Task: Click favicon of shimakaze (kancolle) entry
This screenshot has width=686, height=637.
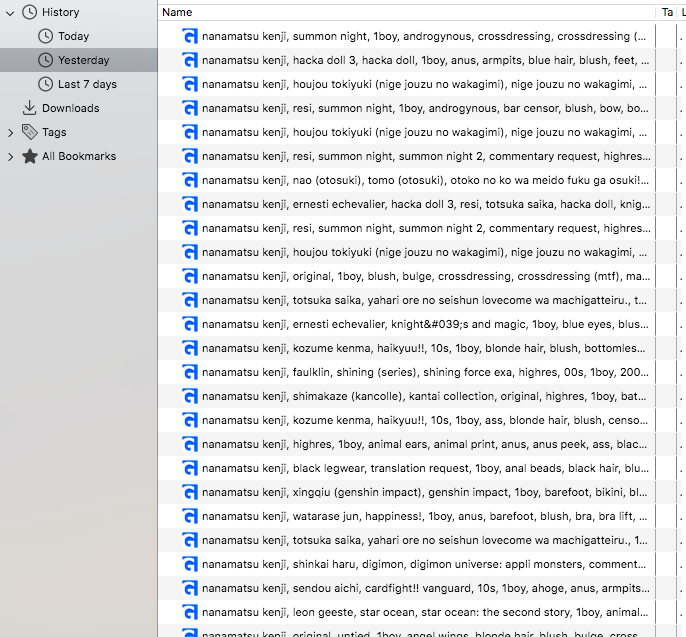Action: tap(190, 396)
